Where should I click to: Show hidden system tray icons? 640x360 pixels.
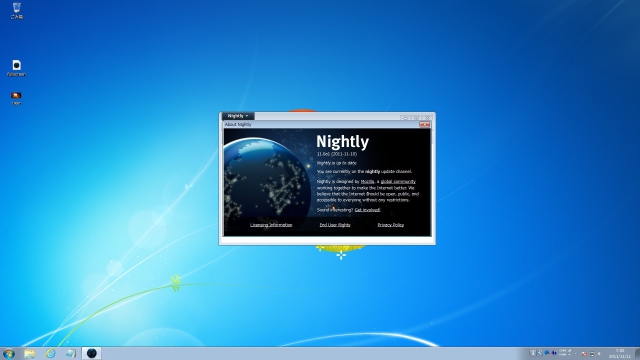click(576, 354)
